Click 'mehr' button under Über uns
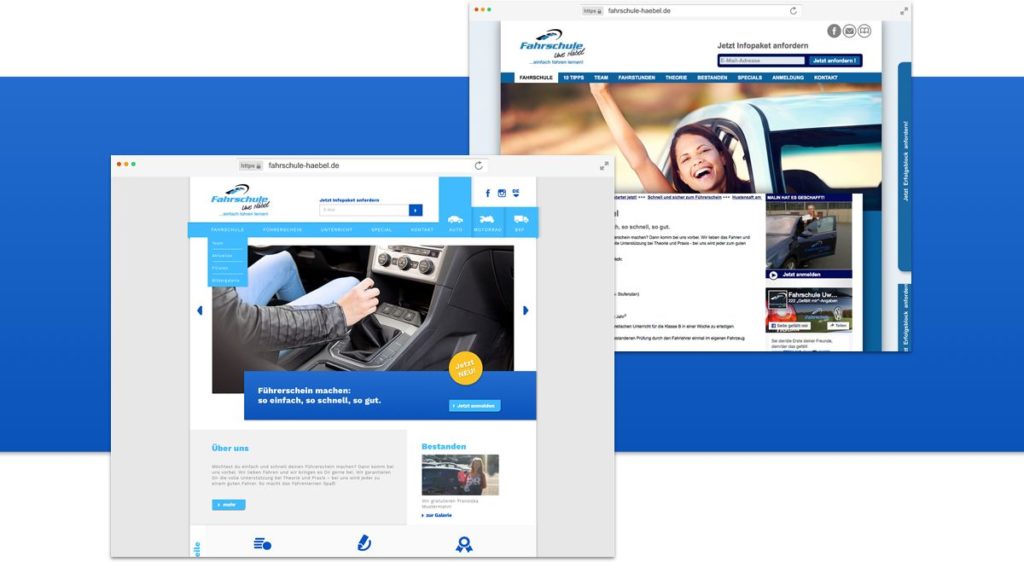Viewport: 1024px width, 562px height. (229, 505)
